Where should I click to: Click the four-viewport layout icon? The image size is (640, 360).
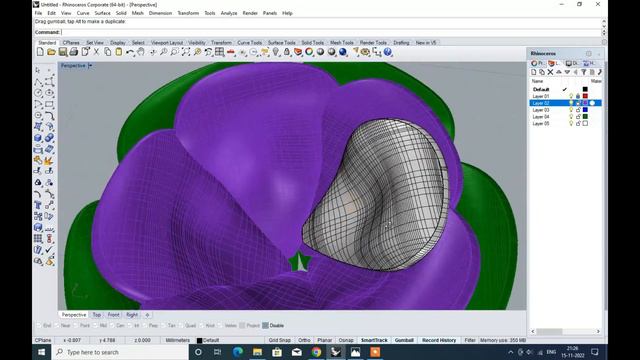click(220, 52)
